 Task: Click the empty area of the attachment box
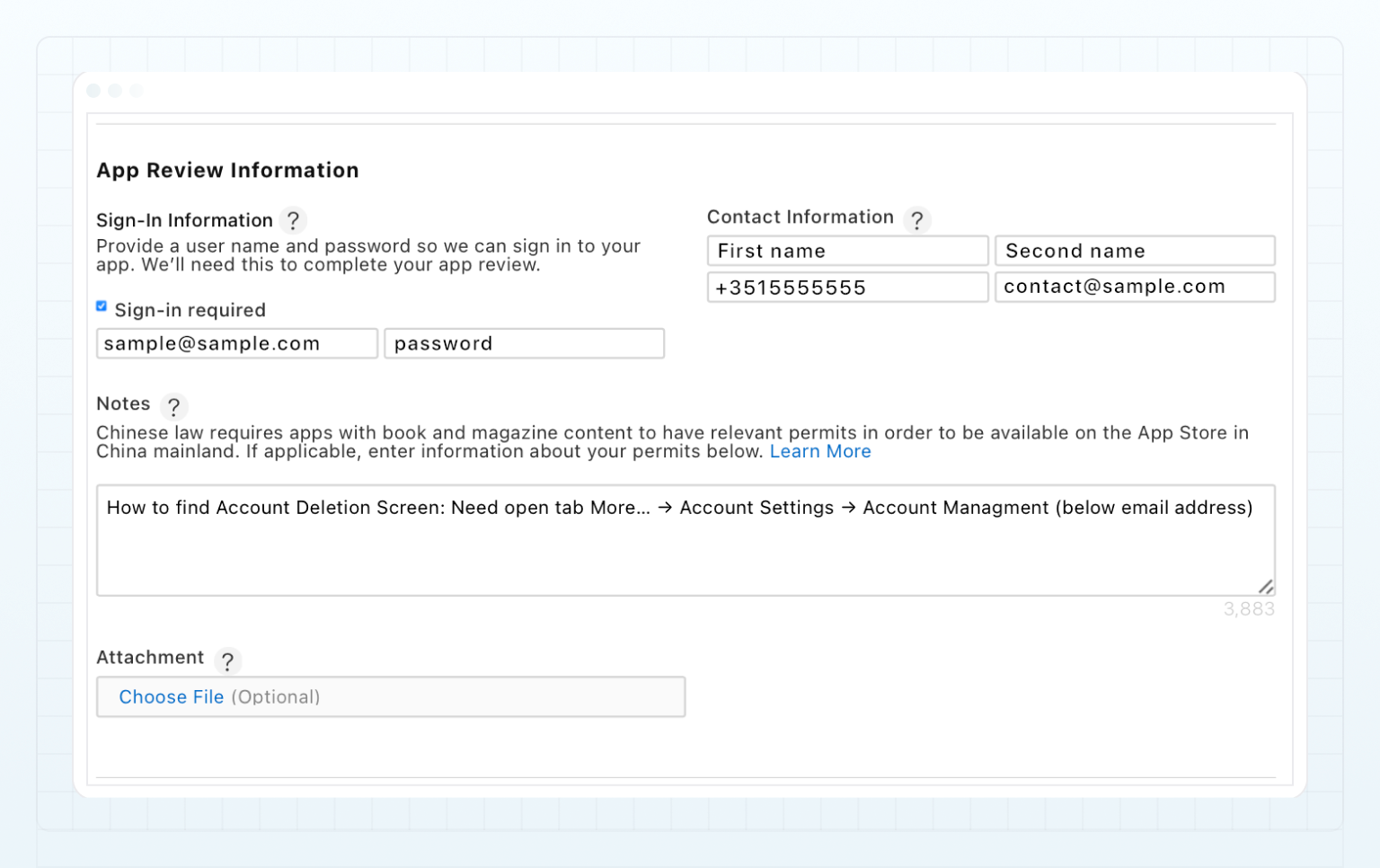(x=503, y=697)
